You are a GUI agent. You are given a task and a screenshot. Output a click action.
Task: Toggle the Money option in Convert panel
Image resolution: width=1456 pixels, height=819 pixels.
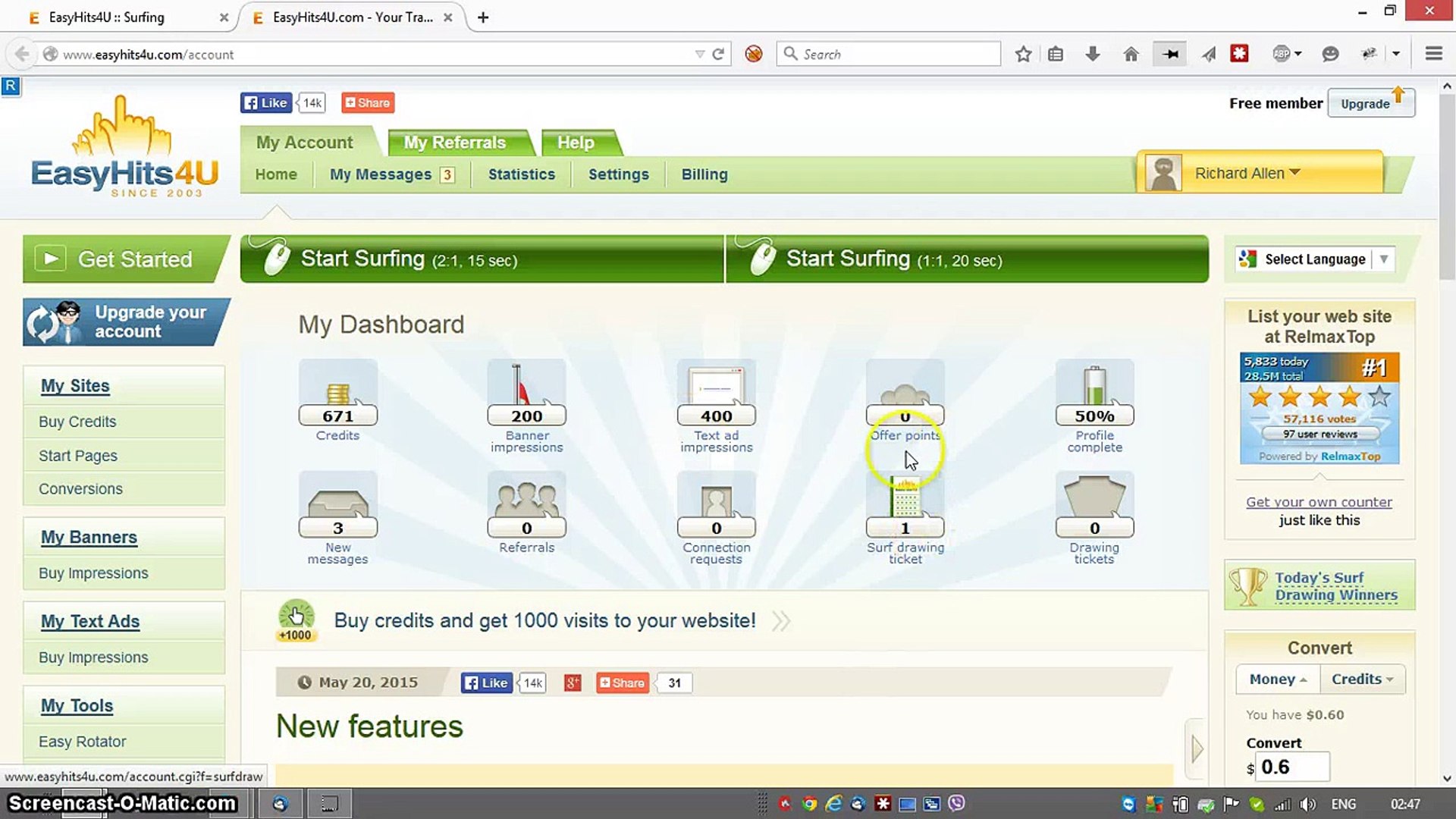pos(1276,679)
